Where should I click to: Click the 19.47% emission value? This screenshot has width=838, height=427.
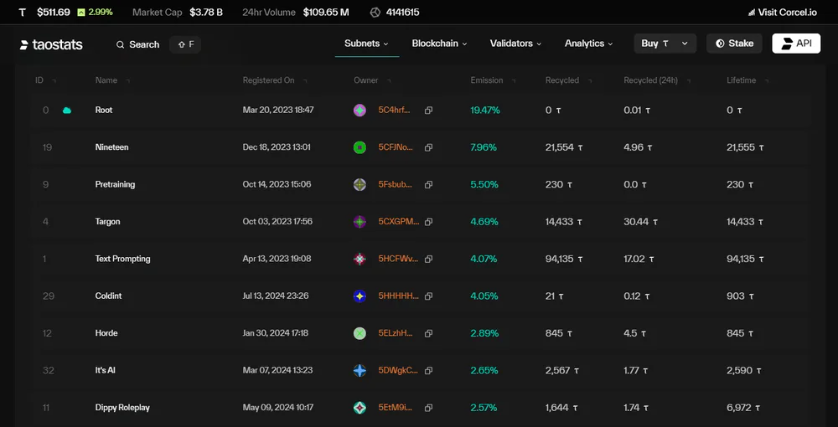485,110
